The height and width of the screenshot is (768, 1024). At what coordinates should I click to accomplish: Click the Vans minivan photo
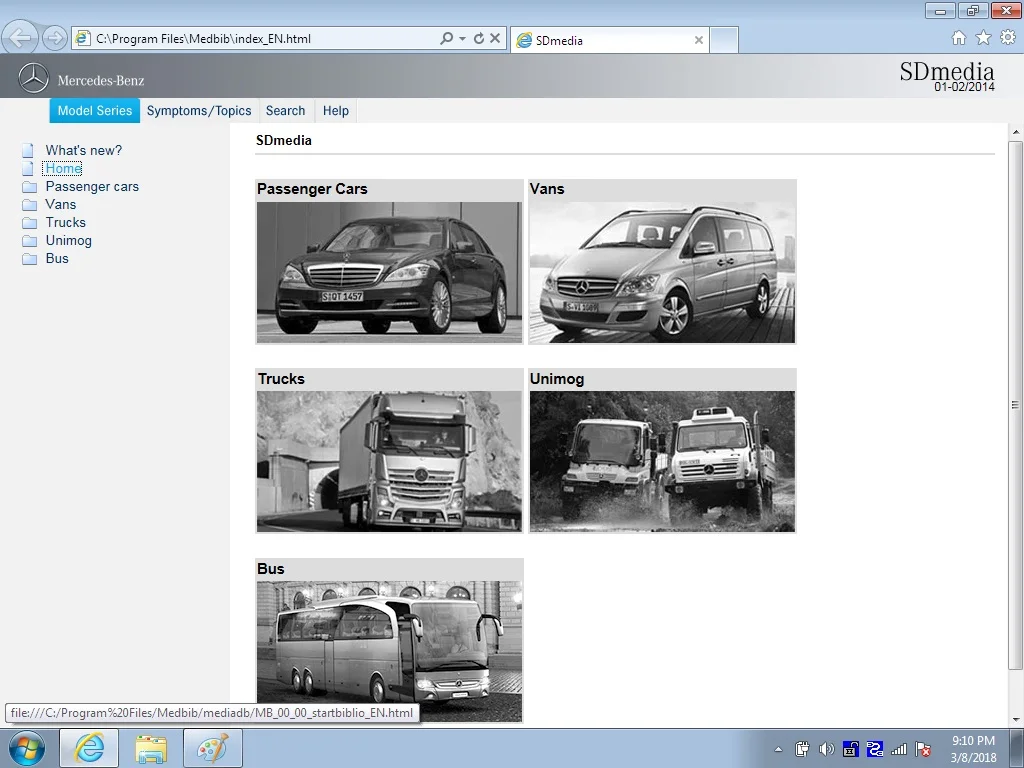[662, 272]
